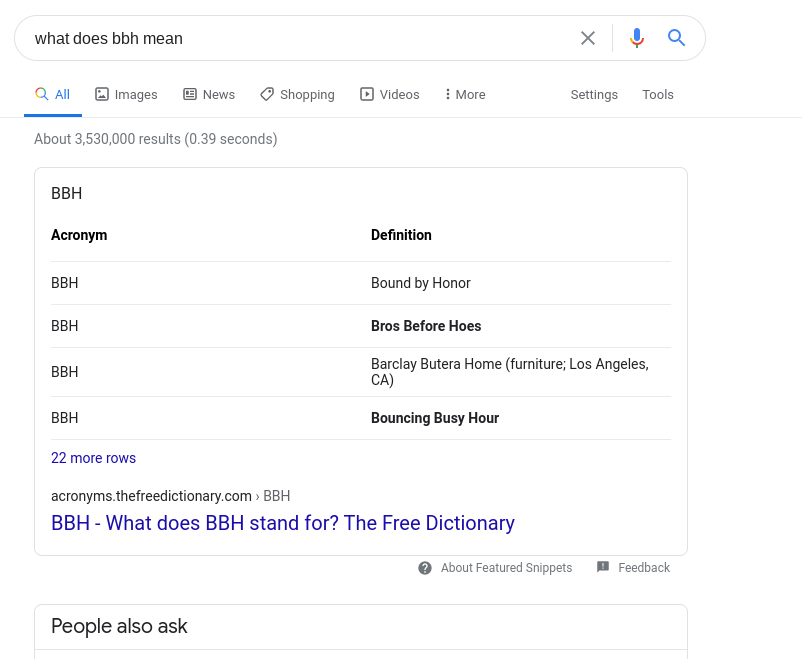Select the Bound by Honor definition

(420, 283)
